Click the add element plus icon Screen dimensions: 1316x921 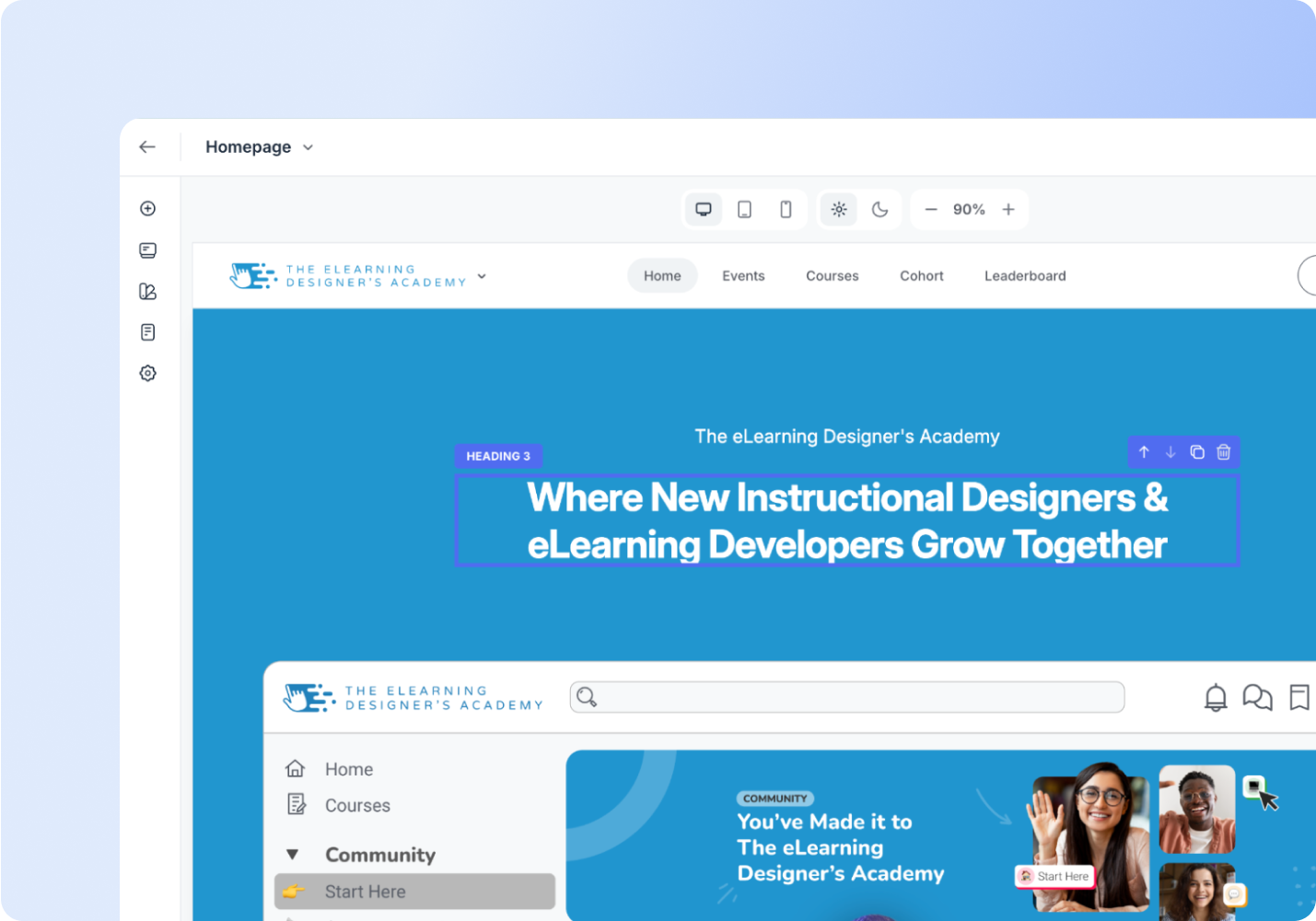[x=147, y=209]
